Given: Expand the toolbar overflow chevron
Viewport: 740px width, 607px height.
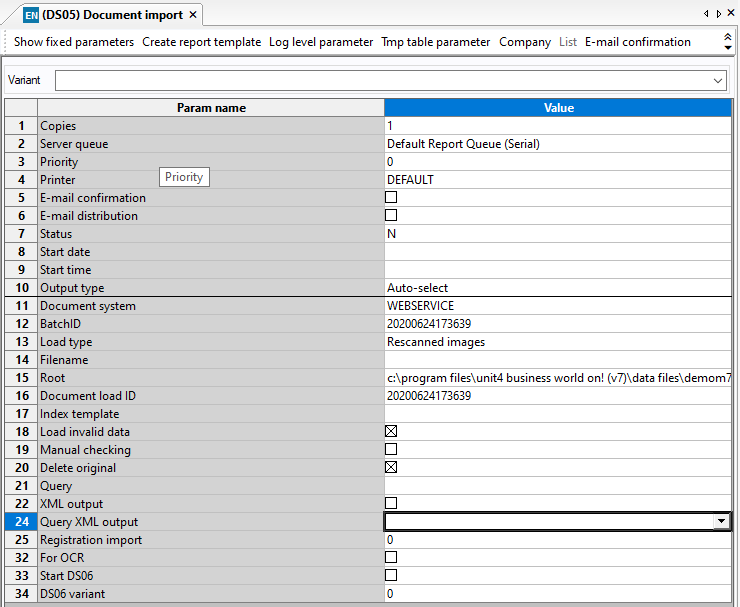Looking at the screenshot, I should (727, 42).
